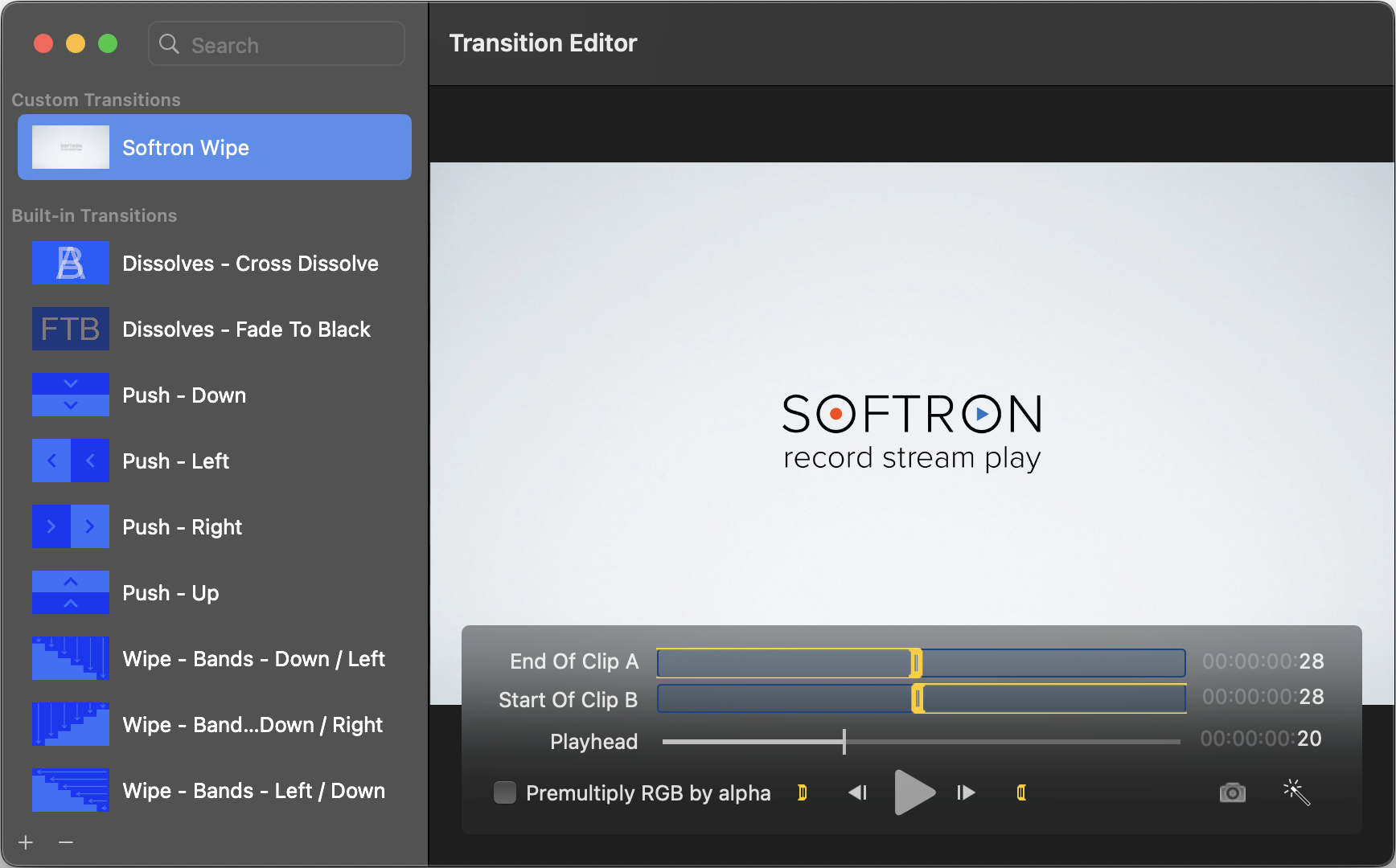This screenshot has height=868, width=1396.
Task: Step forward one frame
Action: point(966,792)
